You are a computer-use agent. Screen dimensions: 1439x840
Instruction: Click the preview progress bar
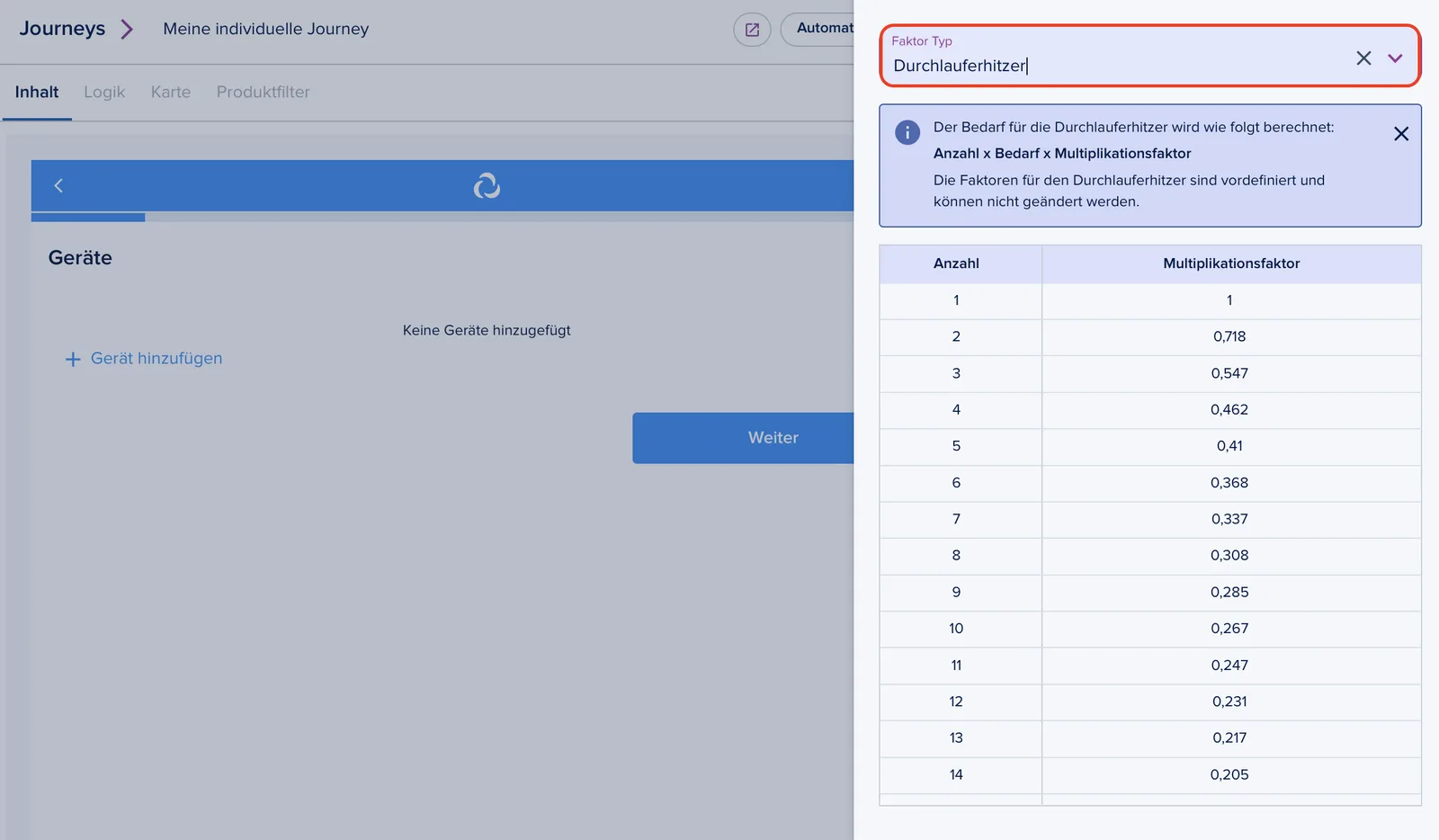click(442, 217)
